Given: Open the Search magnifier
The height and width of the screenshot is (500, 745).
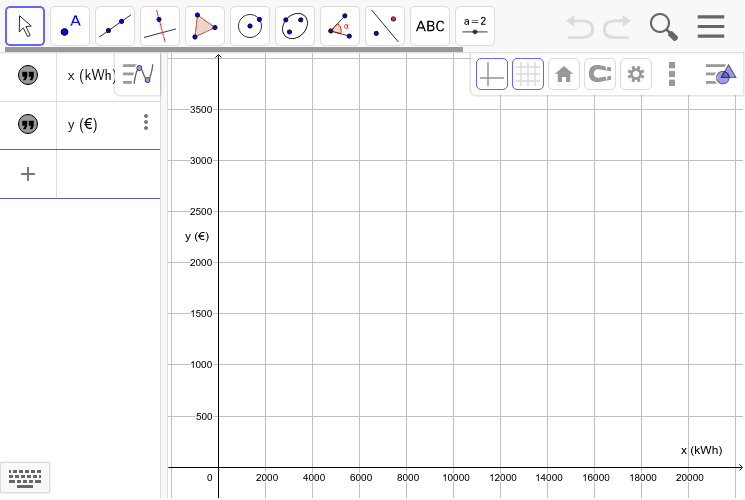Looking at the screenshot, I should pos(664,27).
